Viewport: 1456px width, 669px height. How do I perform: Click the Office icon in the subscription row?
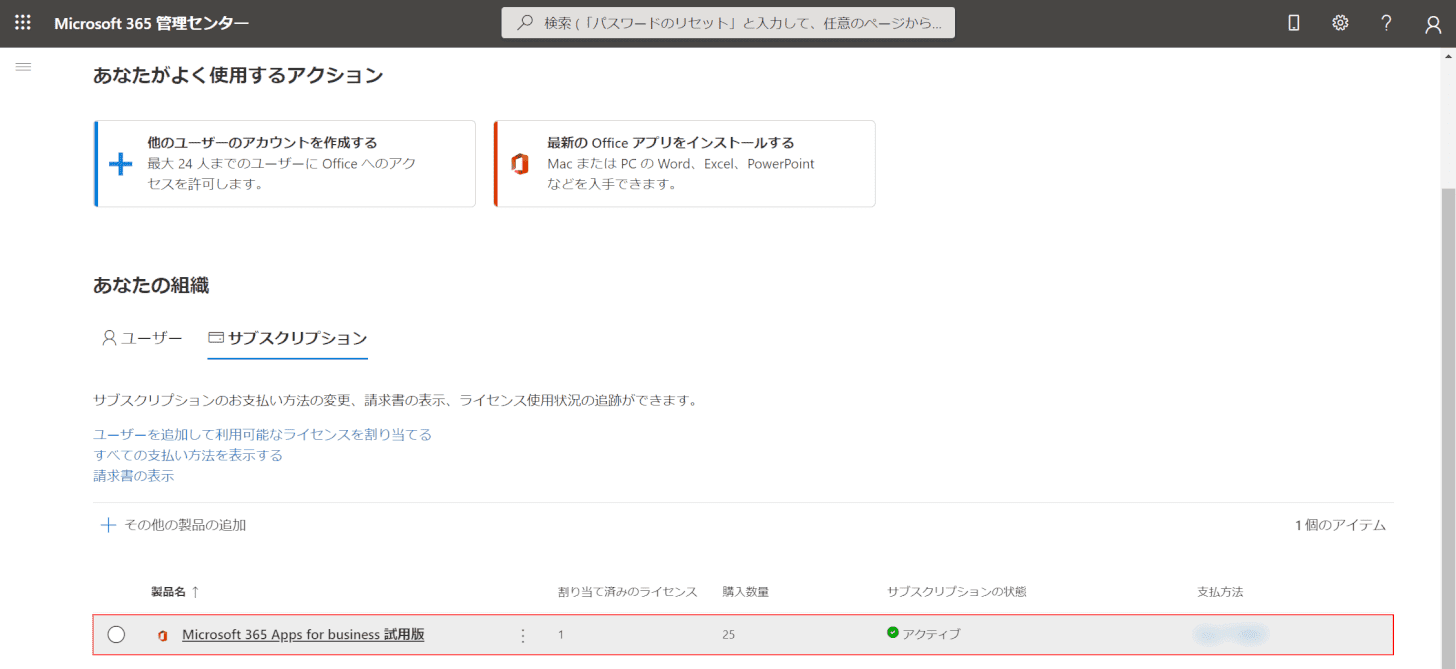(x=162, y=635)
